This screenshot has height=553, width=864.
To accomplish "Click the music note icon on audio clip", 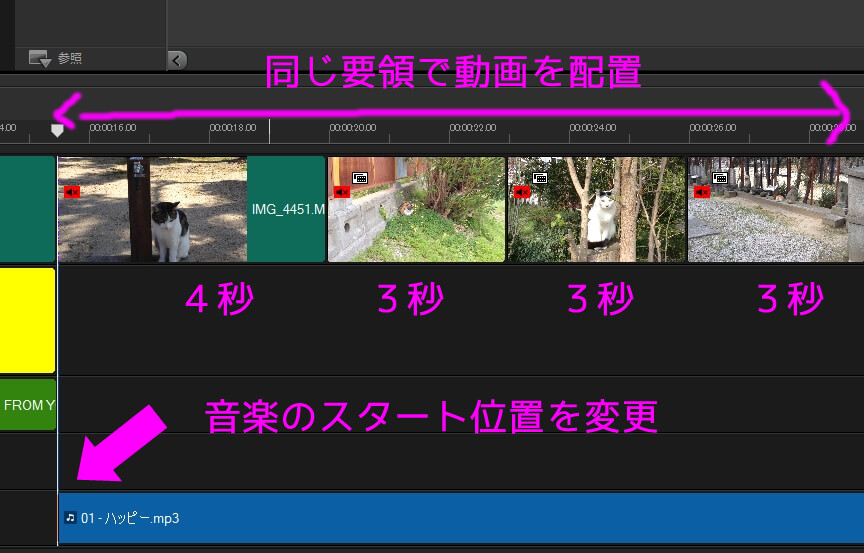I will (x=70, y=518).
